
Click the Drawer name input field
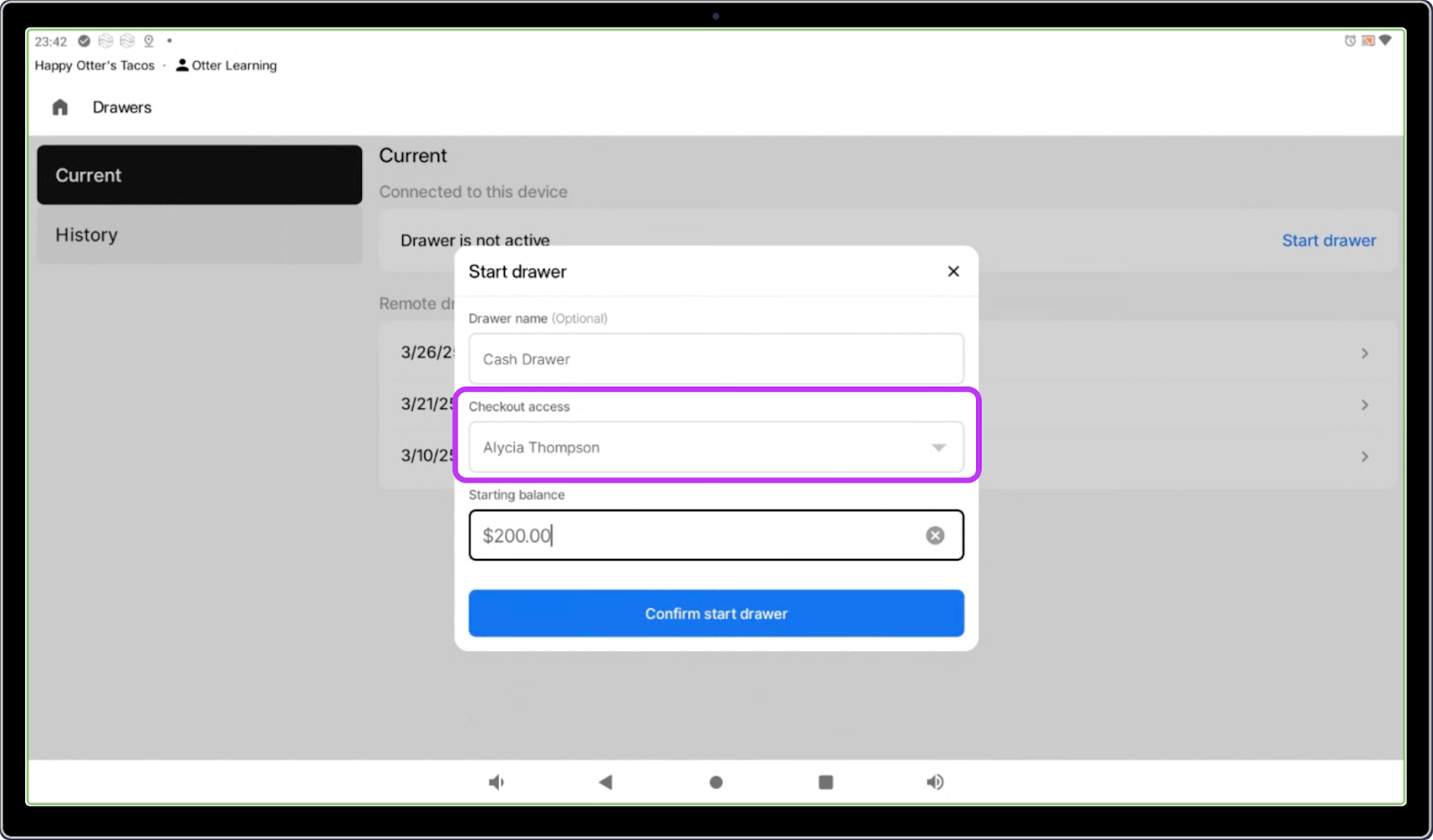716,359
